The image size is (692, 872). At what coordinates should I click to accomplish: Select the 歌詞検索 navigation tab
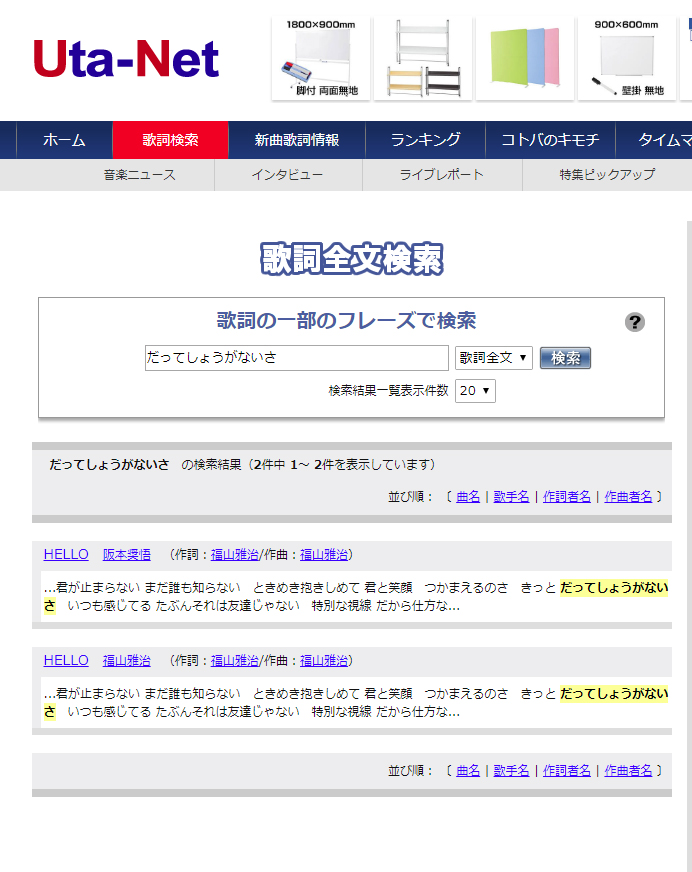tap(170, 140)
